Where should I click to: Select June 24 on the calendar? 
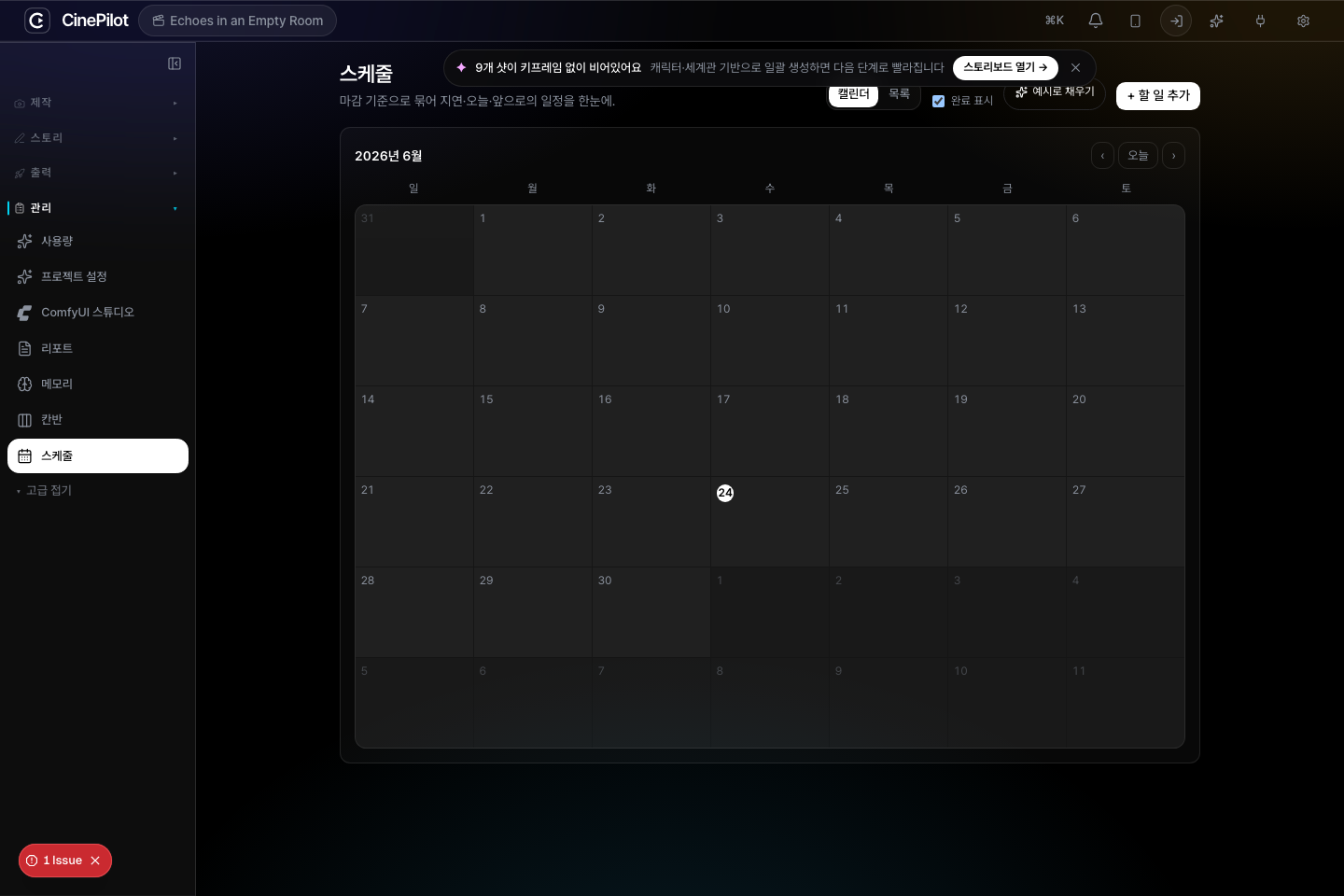pyautogui.click(x=725, y=493)
